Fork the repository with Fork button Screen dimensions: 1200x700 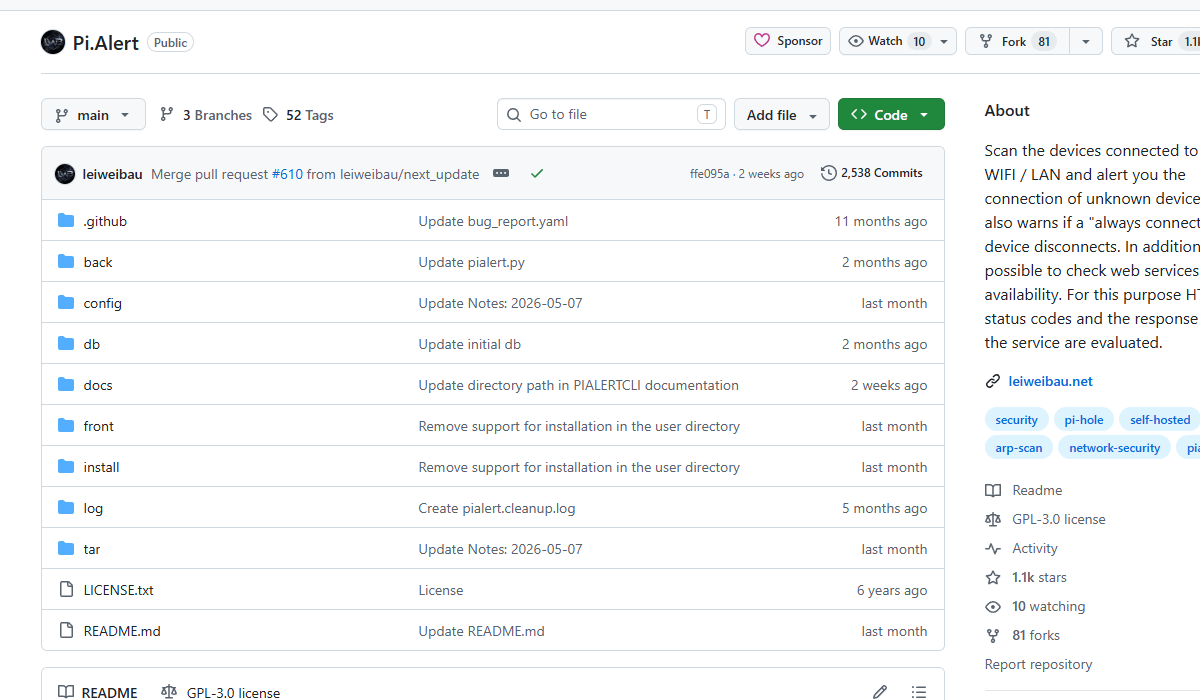click(1017, 41)
